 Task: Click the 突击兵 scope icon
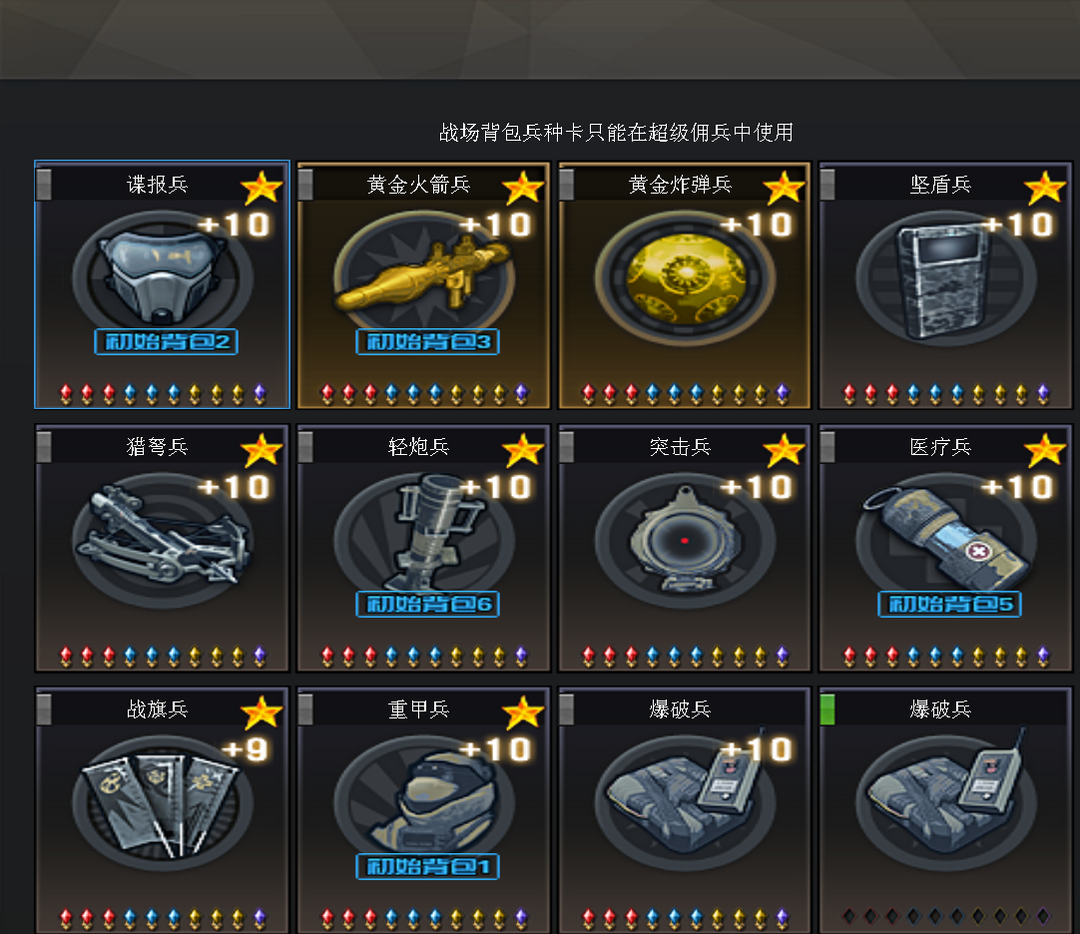coord(685,539)
